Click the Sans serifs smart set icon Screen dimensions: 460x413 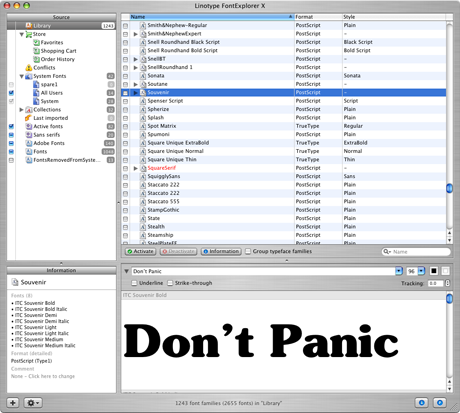pyautogui.click(x=29, y=135)
